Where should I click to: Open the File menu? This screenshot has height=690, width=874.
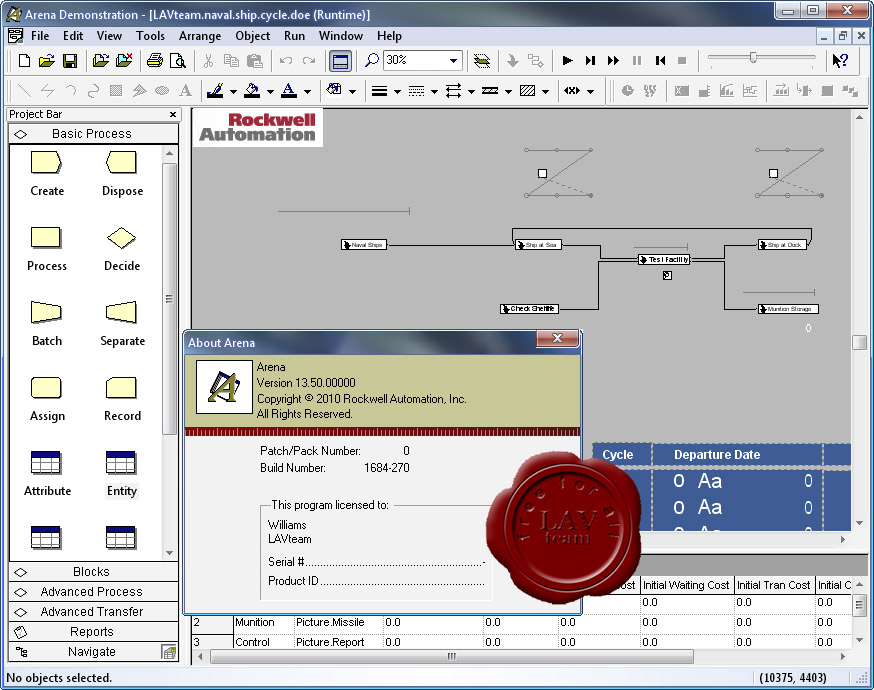pos(40,36)
